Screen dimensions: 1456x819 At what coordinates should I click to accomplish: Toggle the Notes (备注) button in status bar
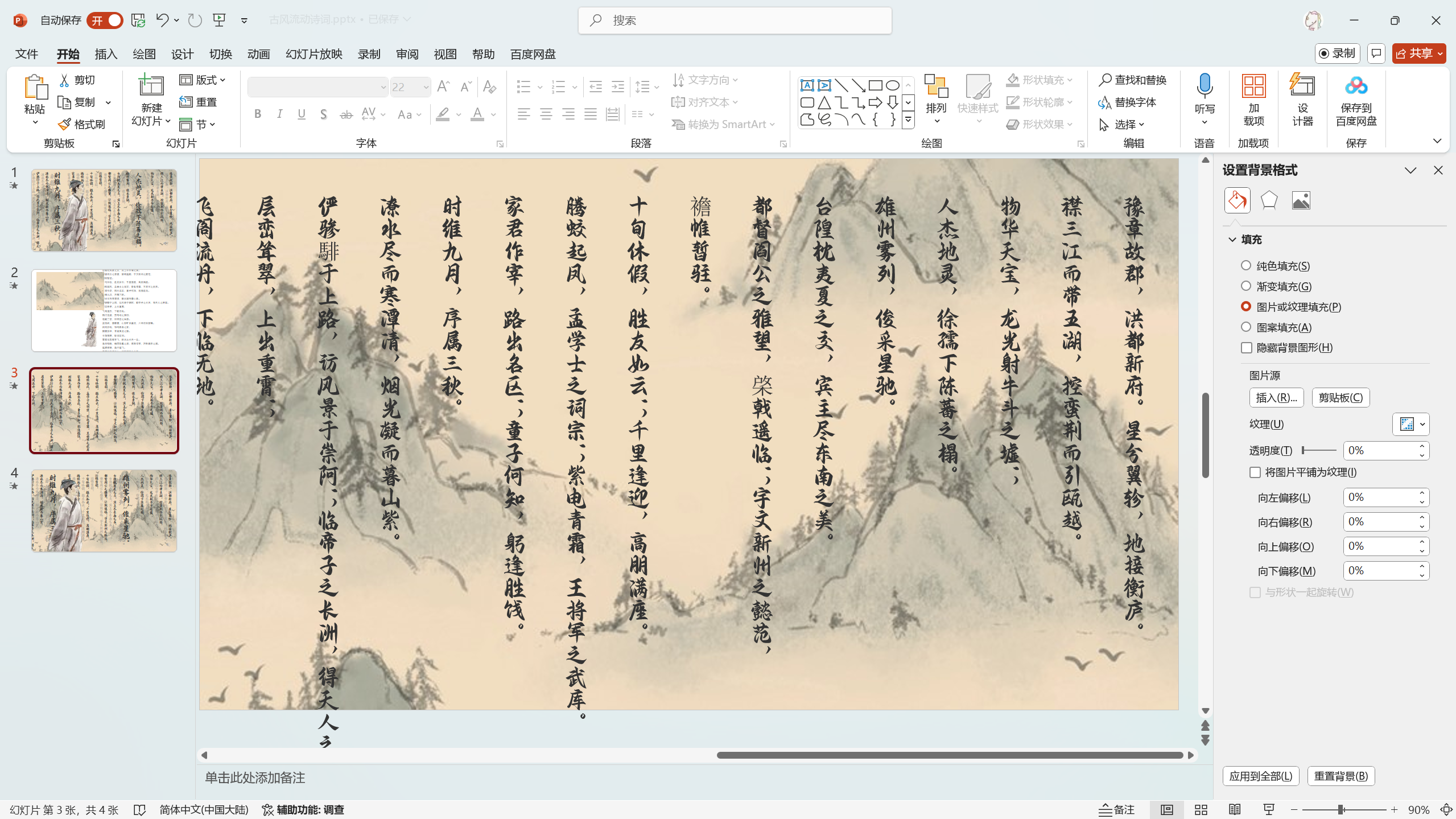(1116, 810)
